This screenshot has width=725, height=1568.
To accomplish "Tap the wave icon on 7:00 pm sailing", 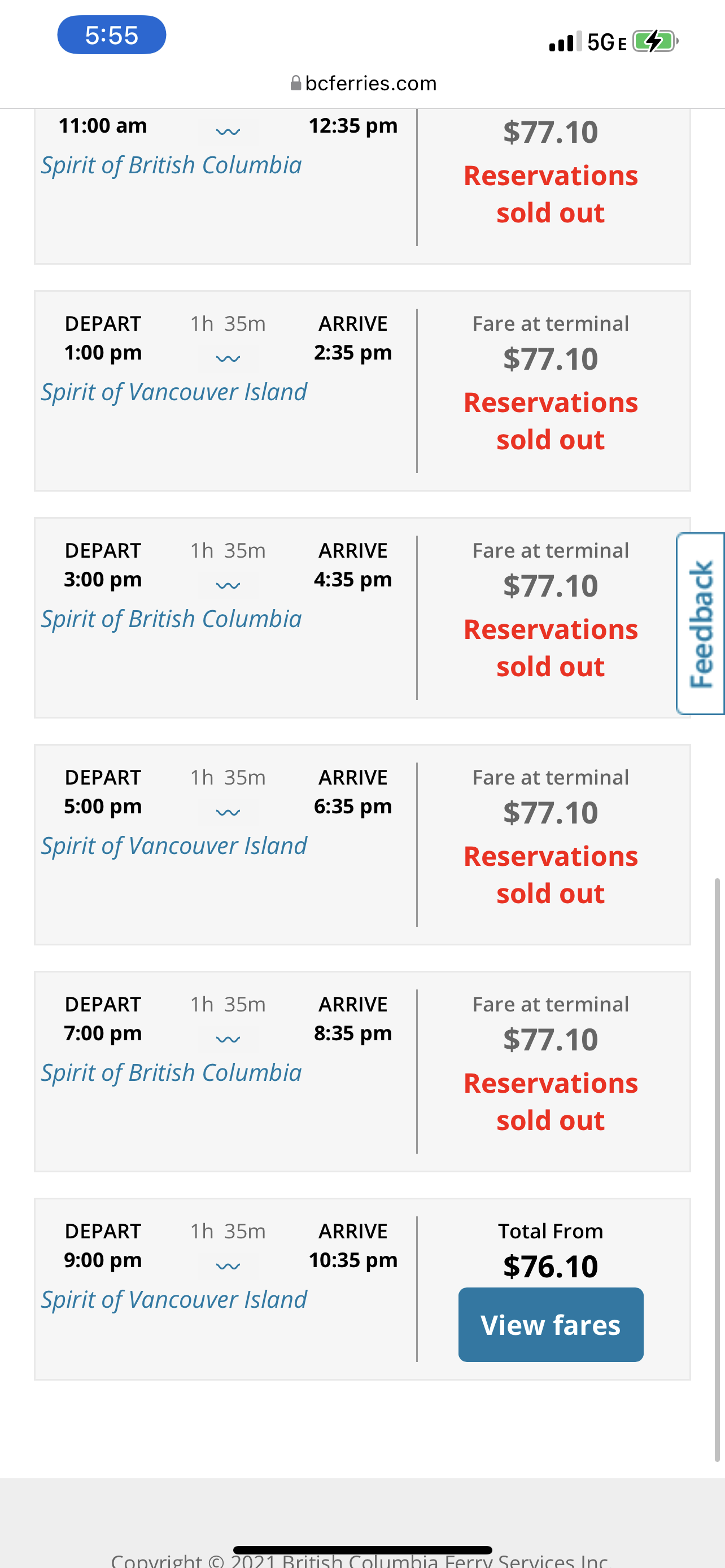I will coord(228,1039).
